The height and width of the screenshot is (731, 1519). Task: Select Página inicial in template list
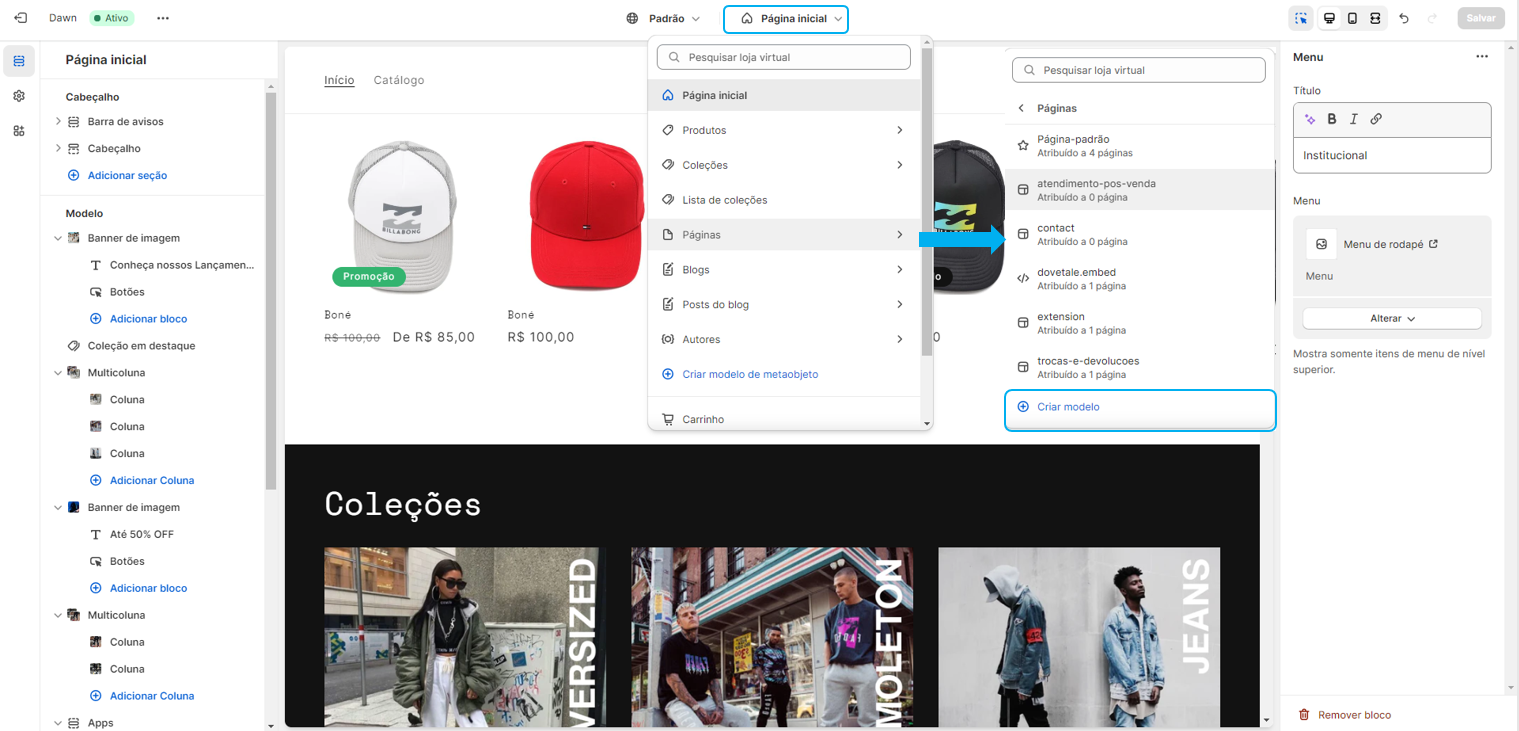click(x=784, y=95)
